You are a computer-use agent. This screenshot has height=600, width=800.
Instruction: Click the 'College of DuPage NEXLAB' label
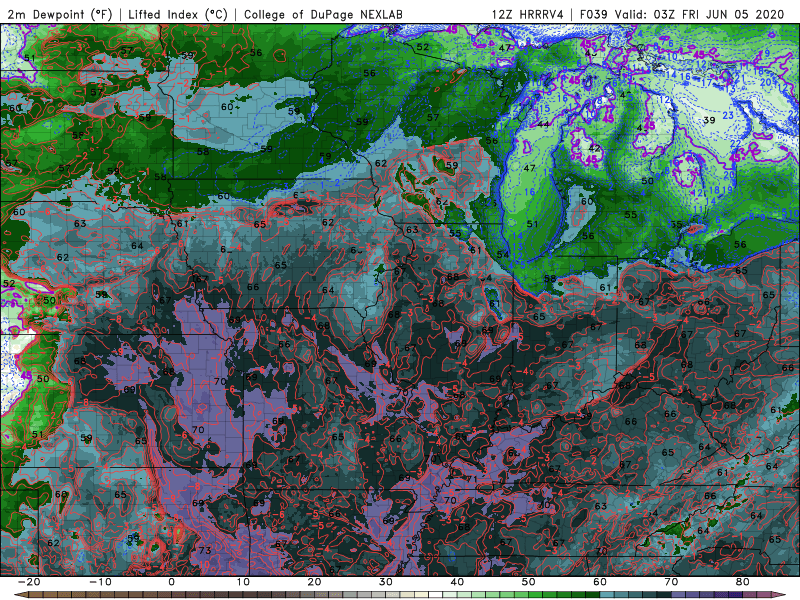(x=323, y=14)
